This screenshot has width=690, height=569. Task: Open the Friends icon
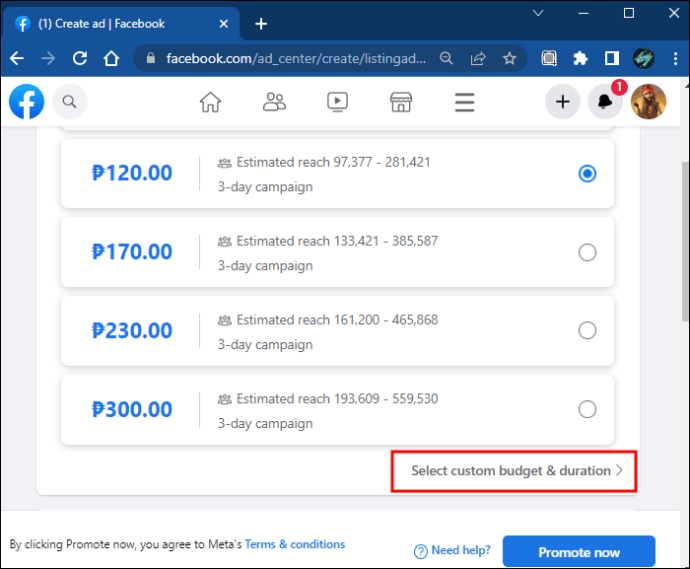[274, 102]
